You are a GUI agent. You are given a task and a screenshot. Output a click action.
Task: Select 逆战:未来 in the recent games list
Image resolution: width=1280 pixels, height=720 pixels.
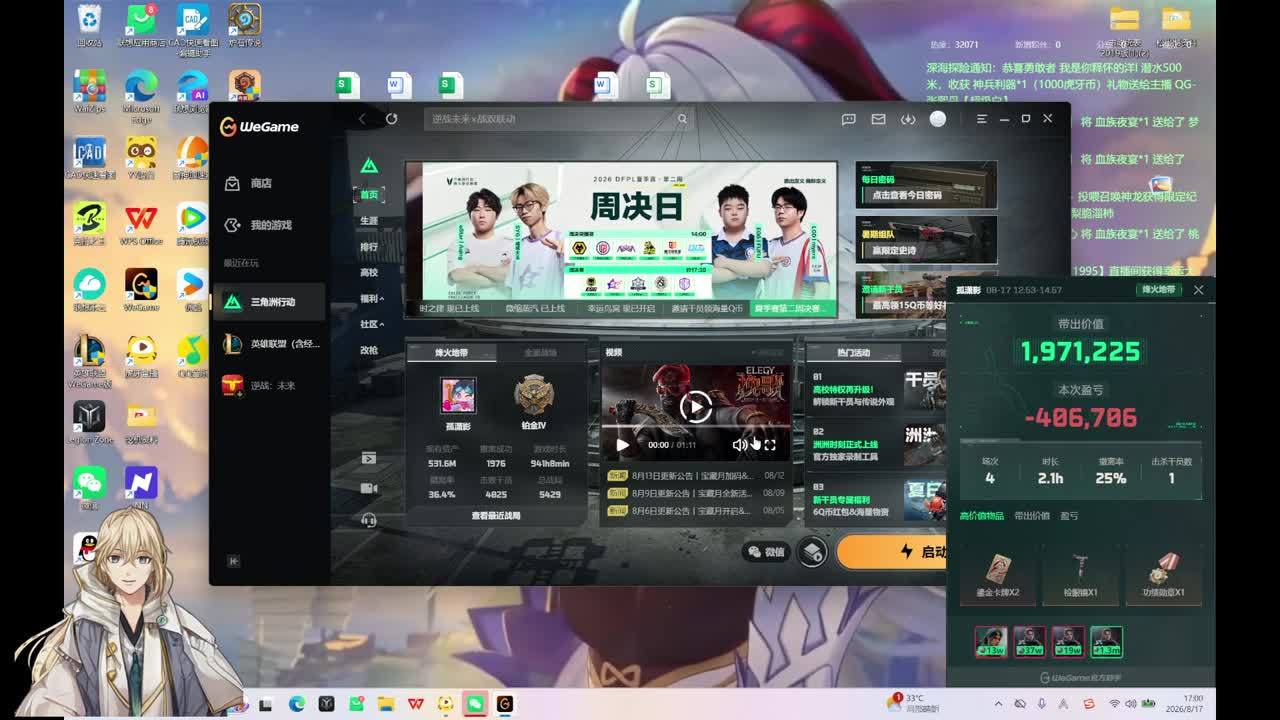(269, 385)
